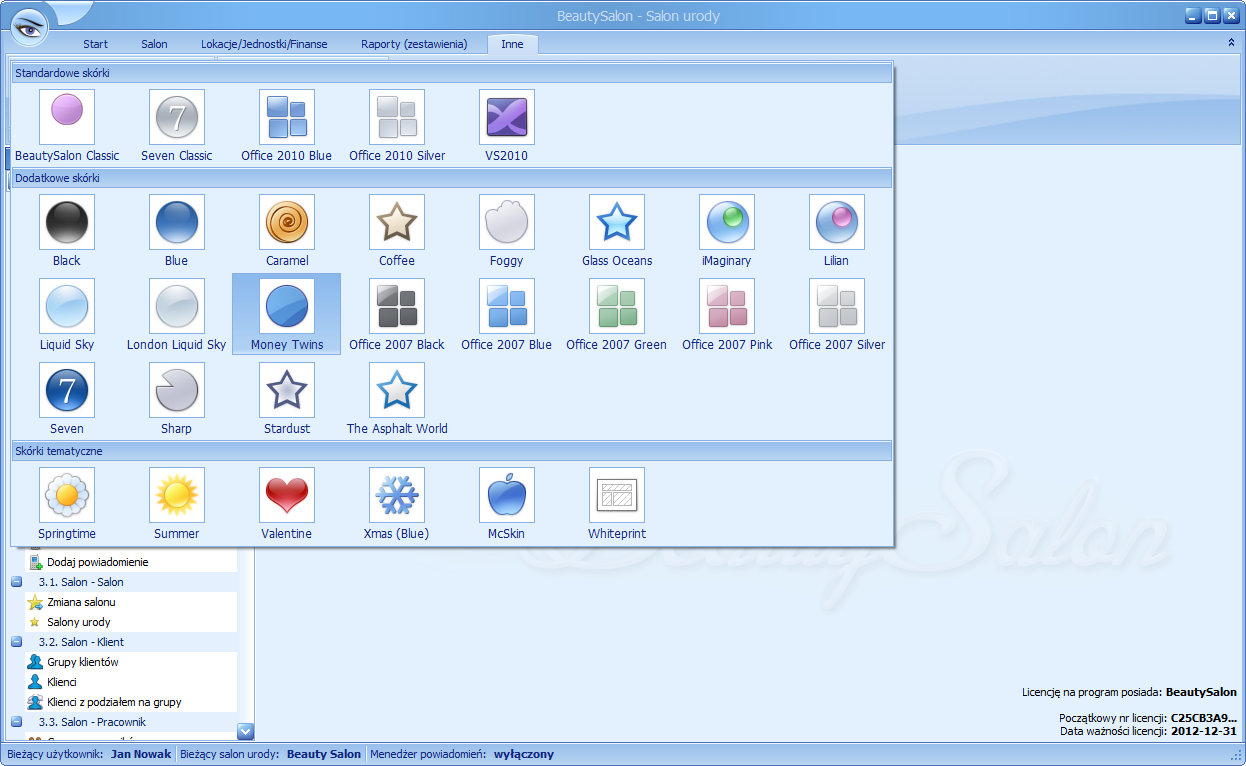Image resolution: width=1246 pixels, height=766 pixels.
Task: Choose the iMaginary skin
Action: click(727, 231)
